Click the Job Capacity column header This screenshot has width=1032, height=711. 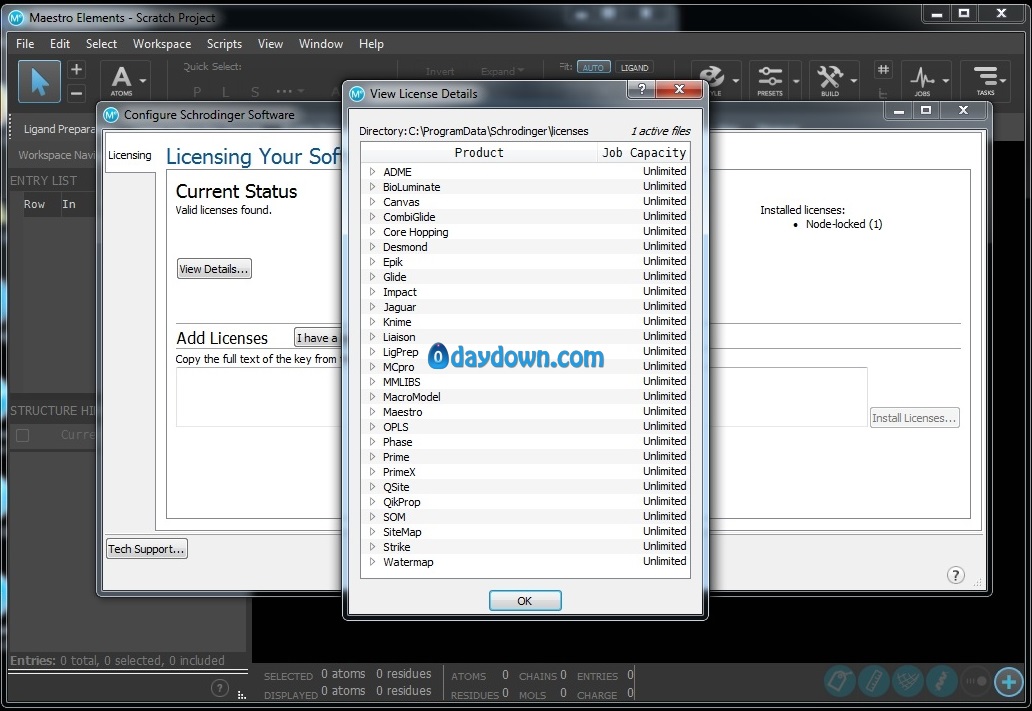[644, 153]
